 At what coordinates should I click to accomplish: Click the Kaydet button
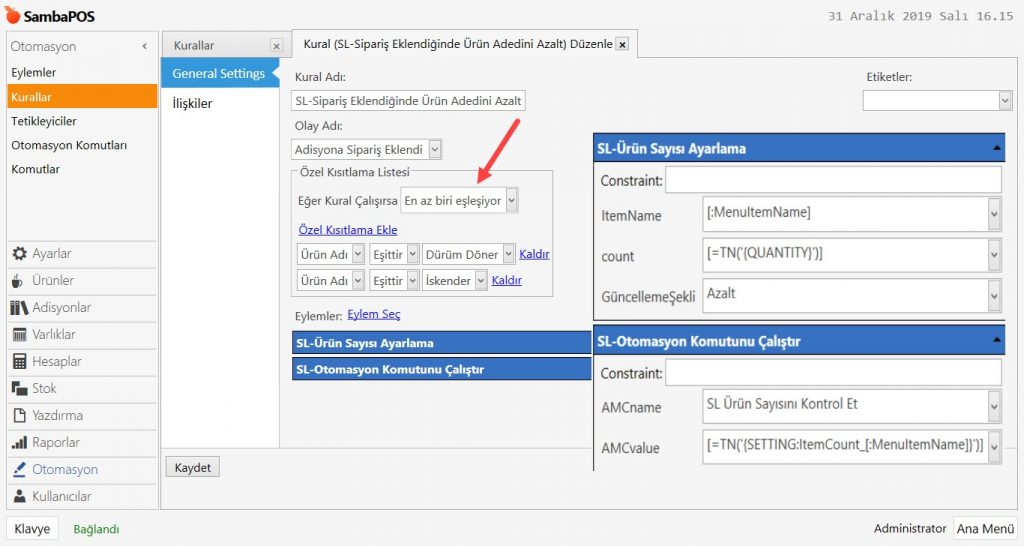[192, 468]
